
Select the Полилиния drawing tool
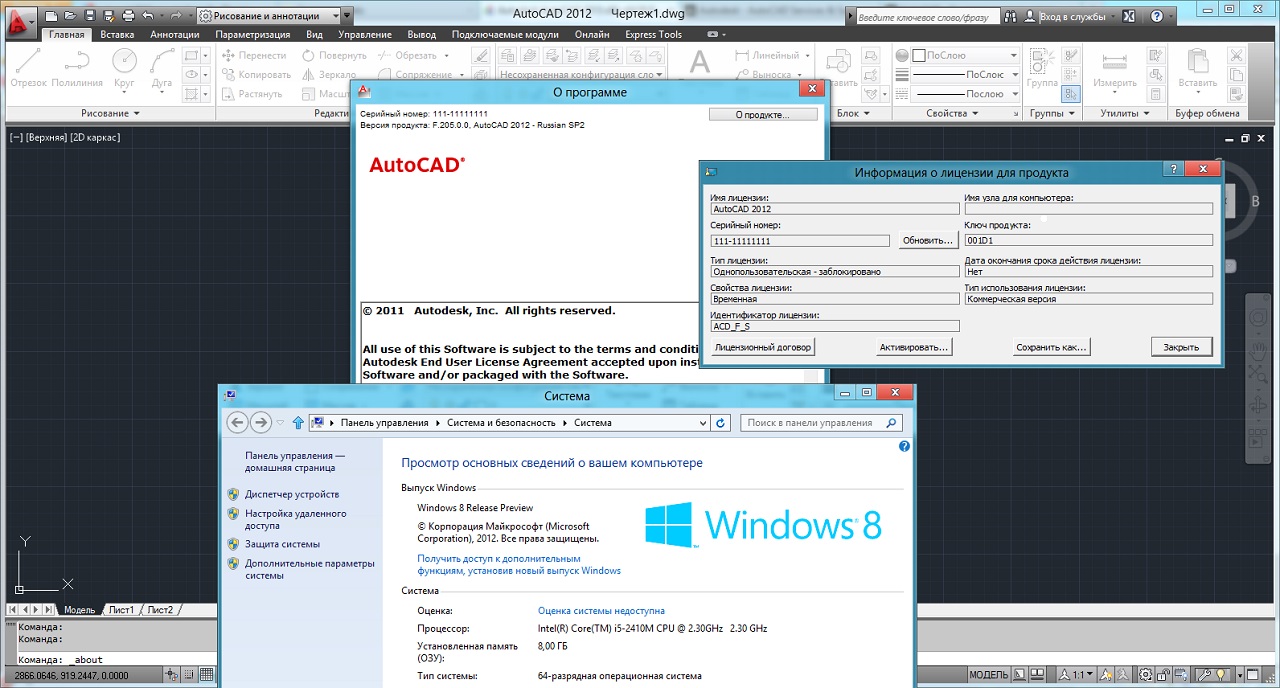[x=77, y=68]
